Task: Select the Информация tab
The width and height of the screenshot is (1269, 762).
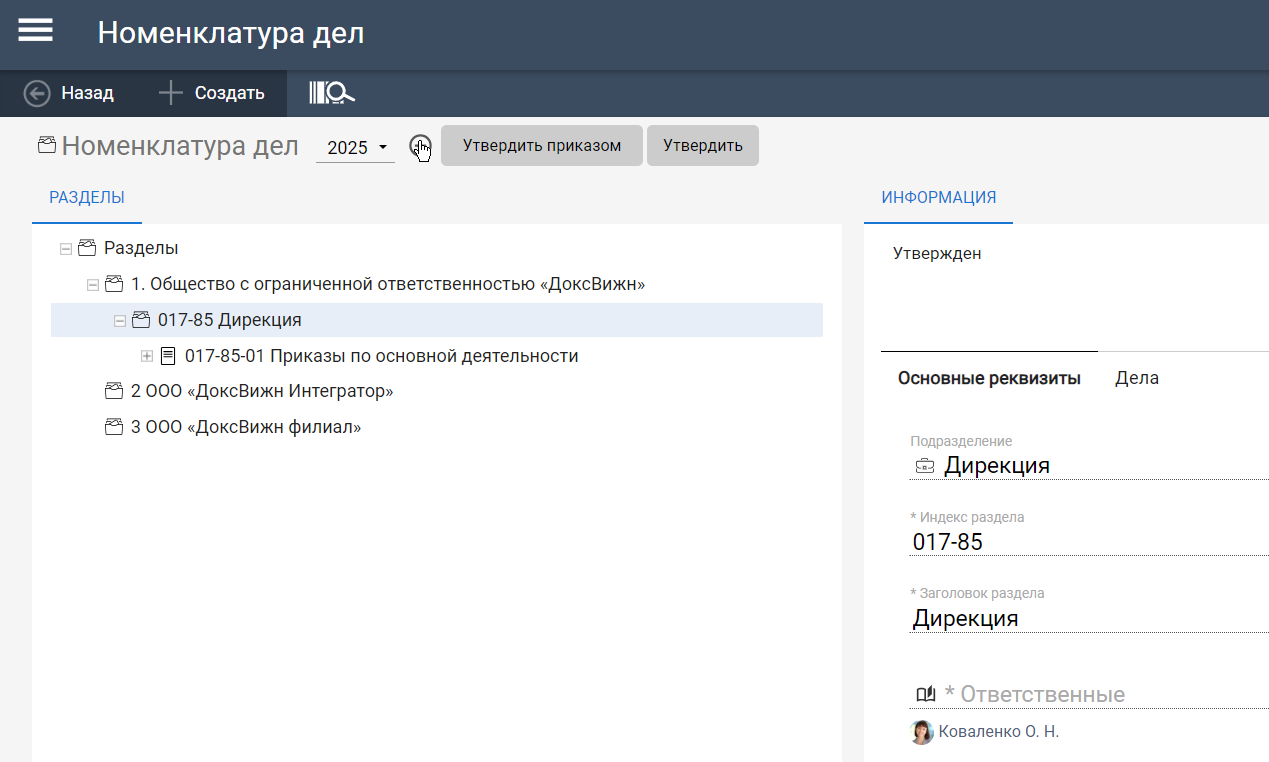Action: pos(938,197)
